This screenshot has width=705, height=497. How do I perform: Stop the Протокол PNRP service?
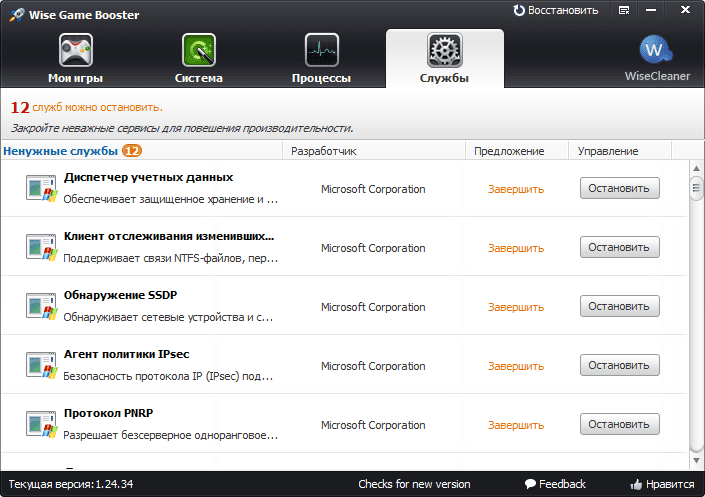[x=619, y=425]
